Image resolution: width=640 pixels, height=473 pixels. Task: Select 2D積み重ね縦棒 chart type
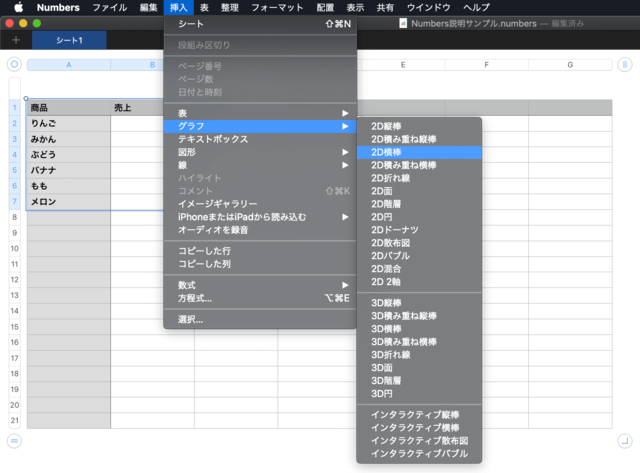pos(419,139)
